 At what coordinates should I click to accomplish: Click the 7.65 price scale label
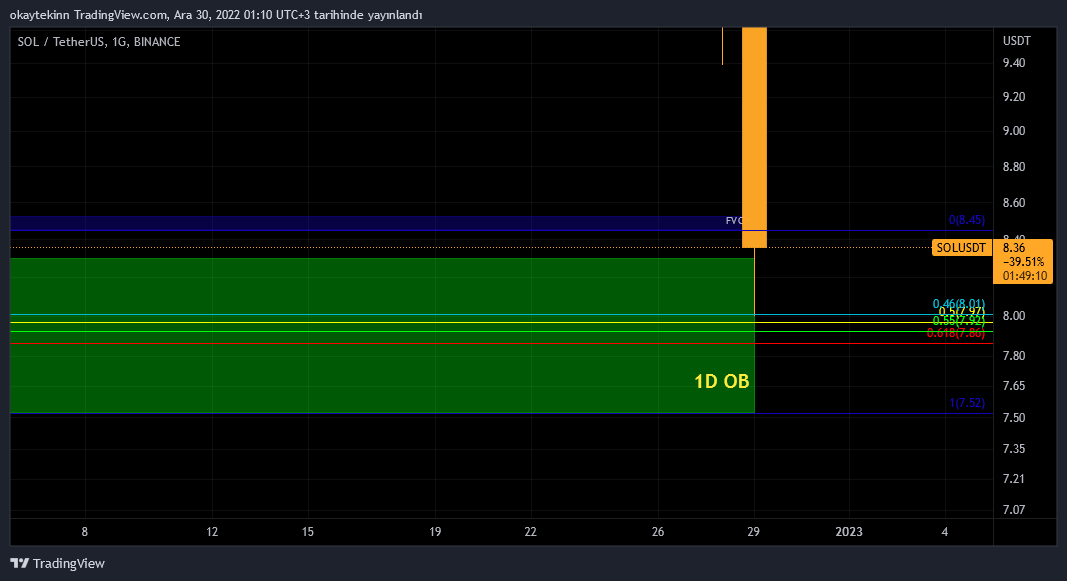pos(1014,386)
